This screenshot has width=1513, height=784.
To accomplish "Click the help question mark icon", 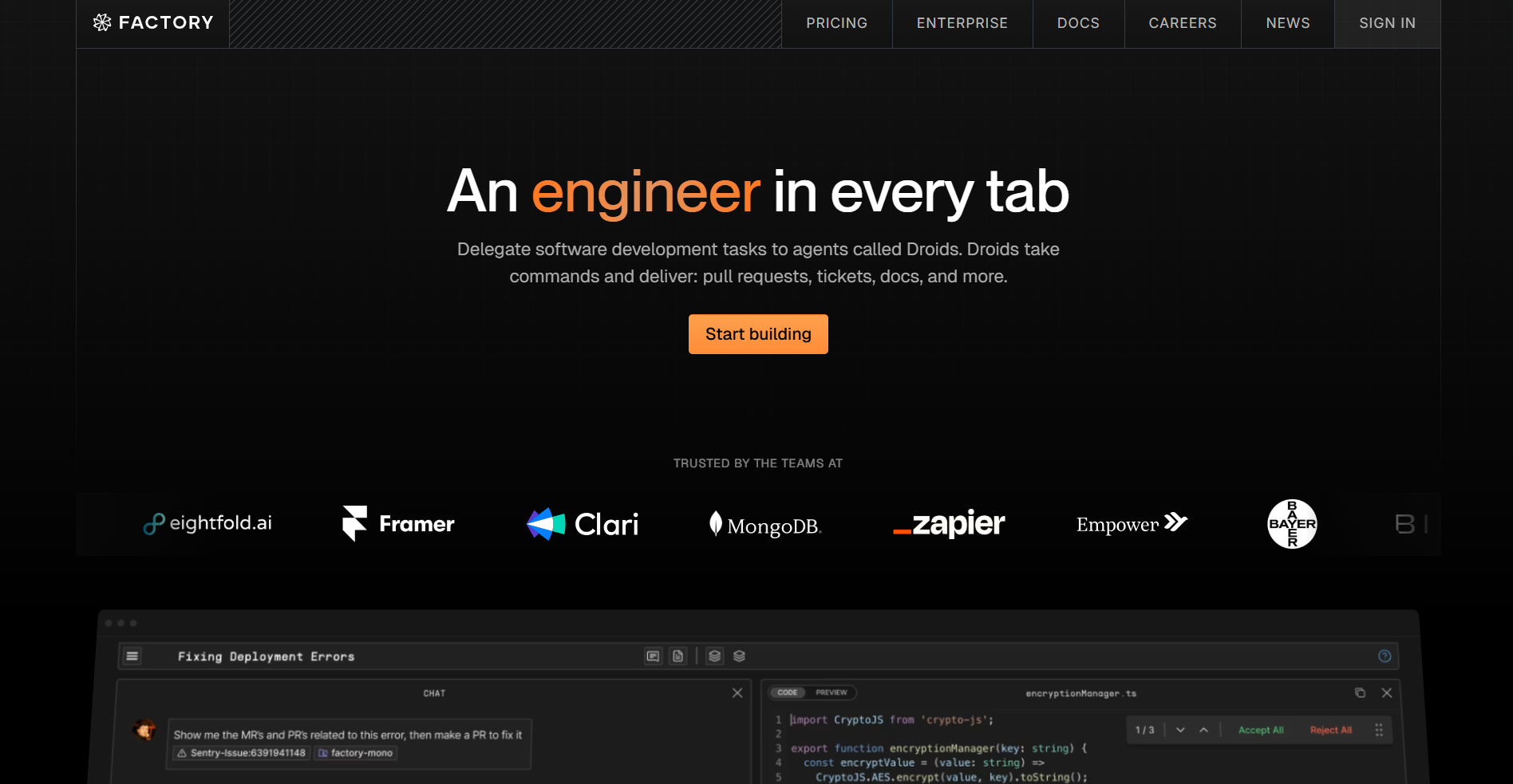I will point(1385,656).
